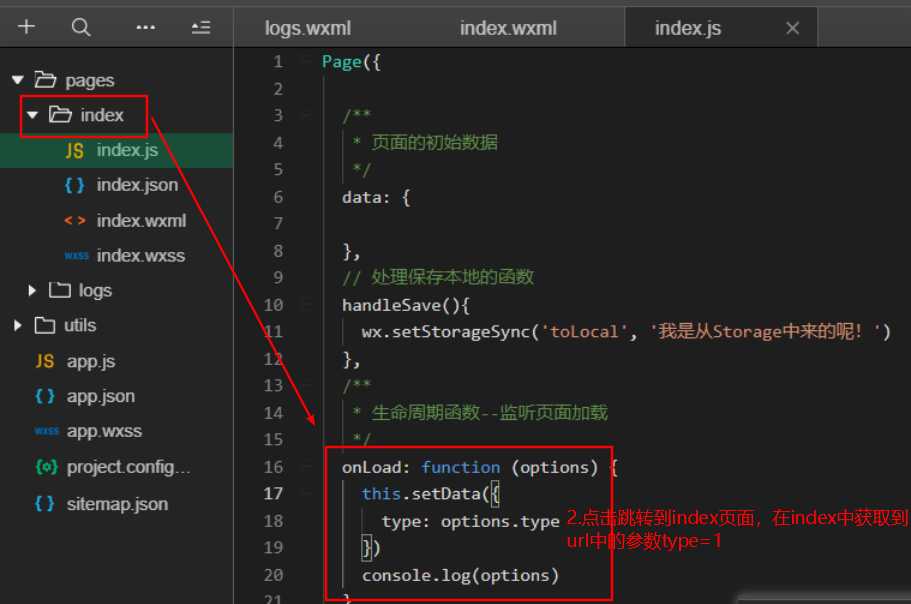Expand the logs folder arrow
This screenshot has height=604, width=911.
(32, 290)
